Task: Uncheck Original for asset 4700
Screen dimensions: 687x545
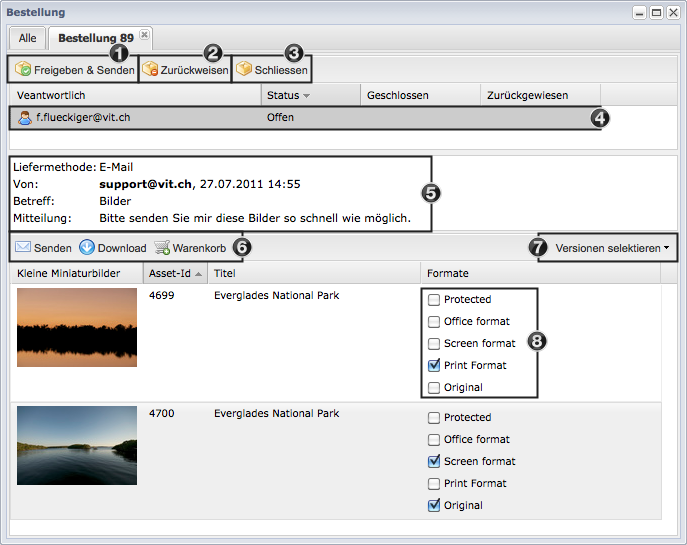Action: click(434, 506)
